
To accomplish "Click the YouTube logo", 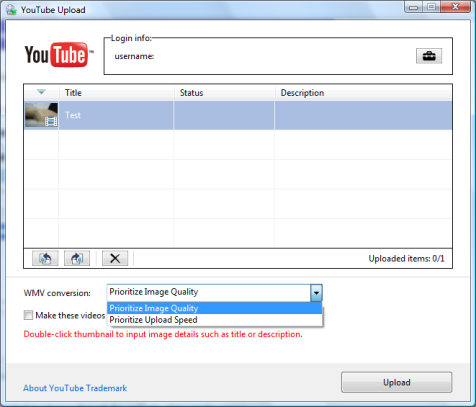I will pos(59,55).
